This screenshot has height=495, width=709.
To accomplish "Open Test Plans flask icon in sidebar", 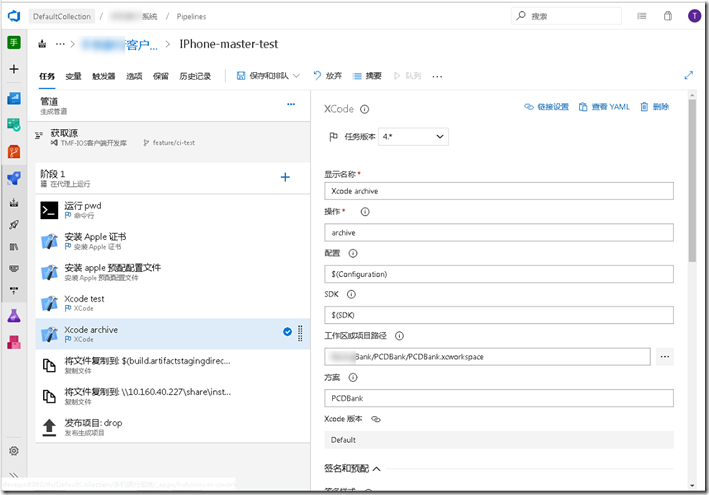I will pos(14,315).
